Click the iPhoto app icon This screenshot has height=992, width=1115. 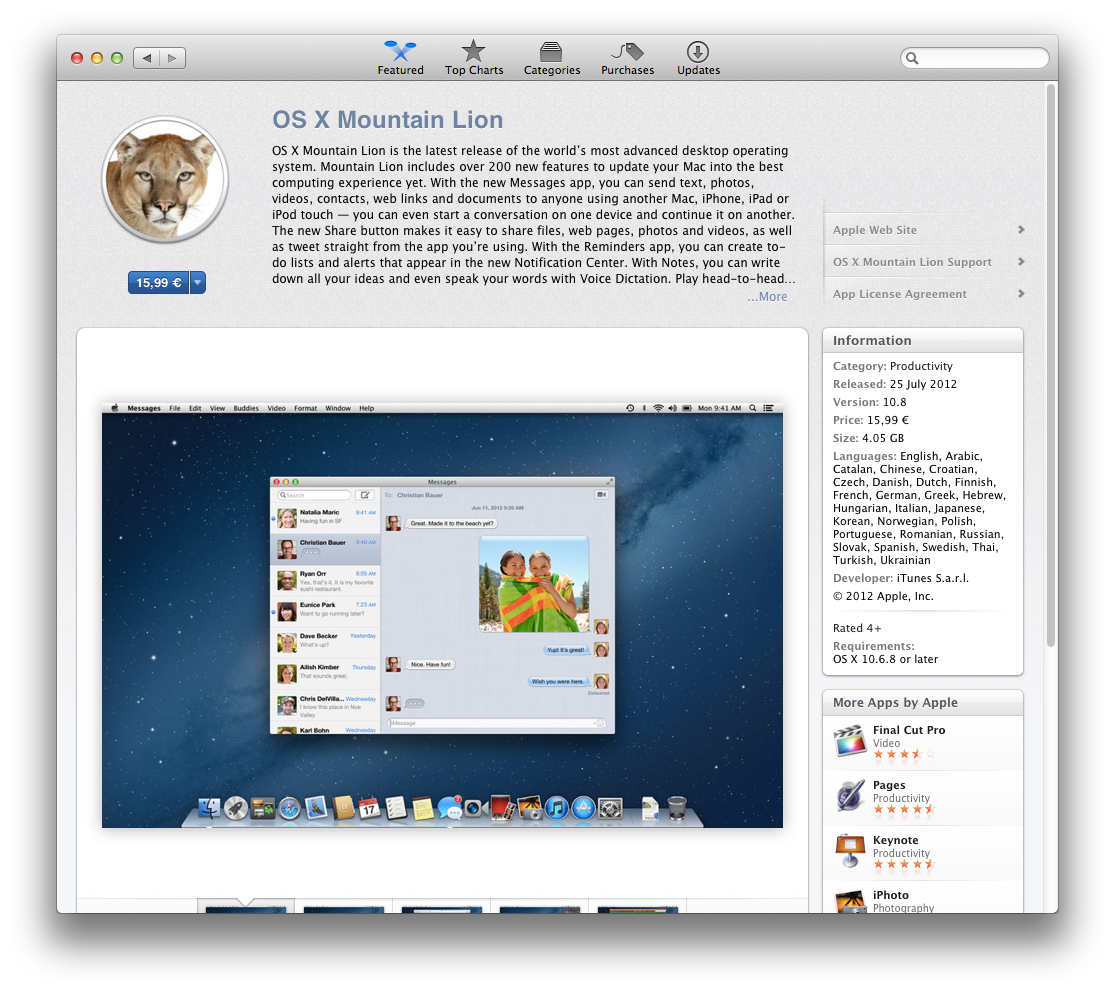click(x=850, y=901)
